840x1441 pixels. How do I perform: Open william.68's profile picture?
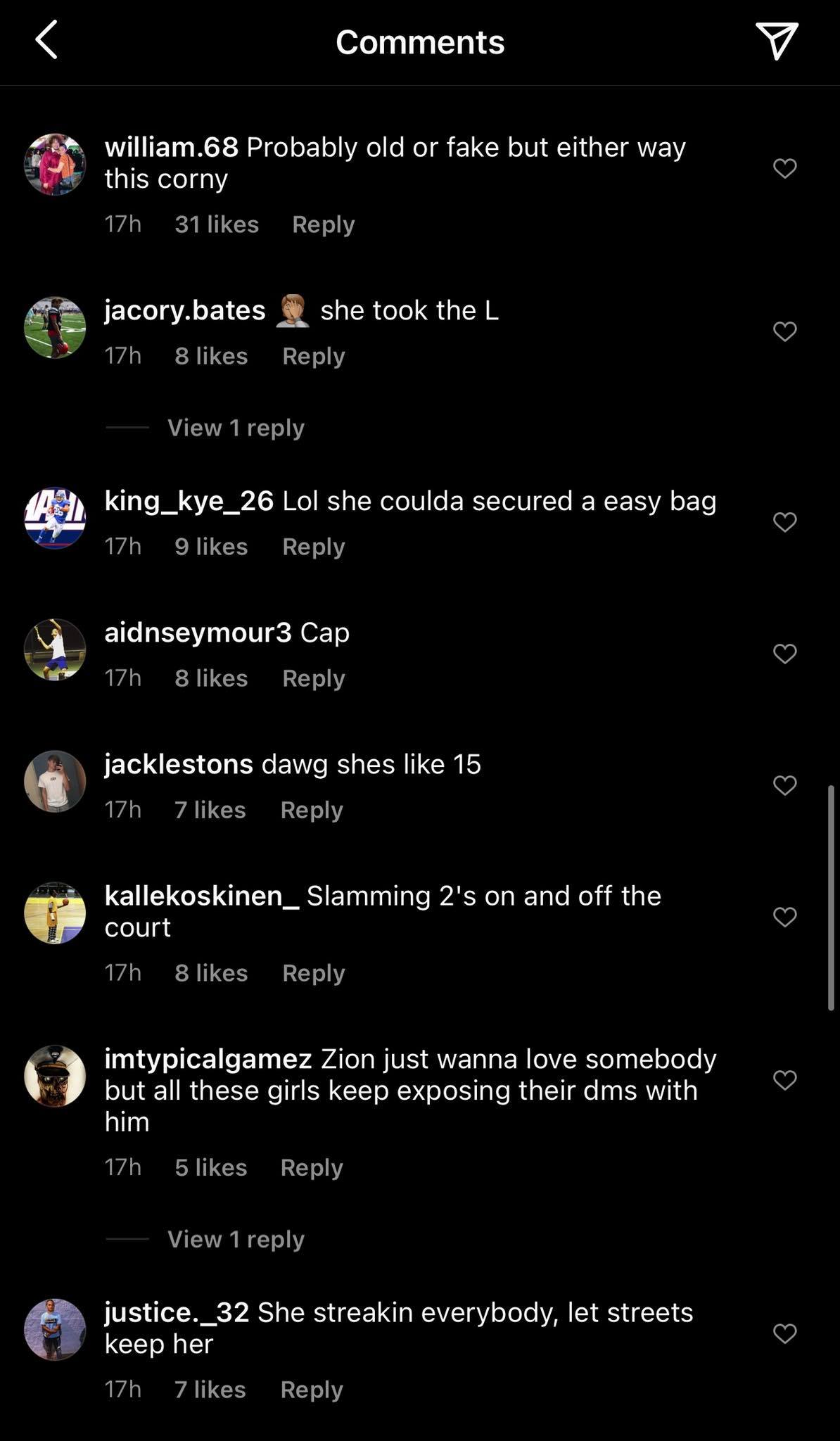[x=55, y=164]
